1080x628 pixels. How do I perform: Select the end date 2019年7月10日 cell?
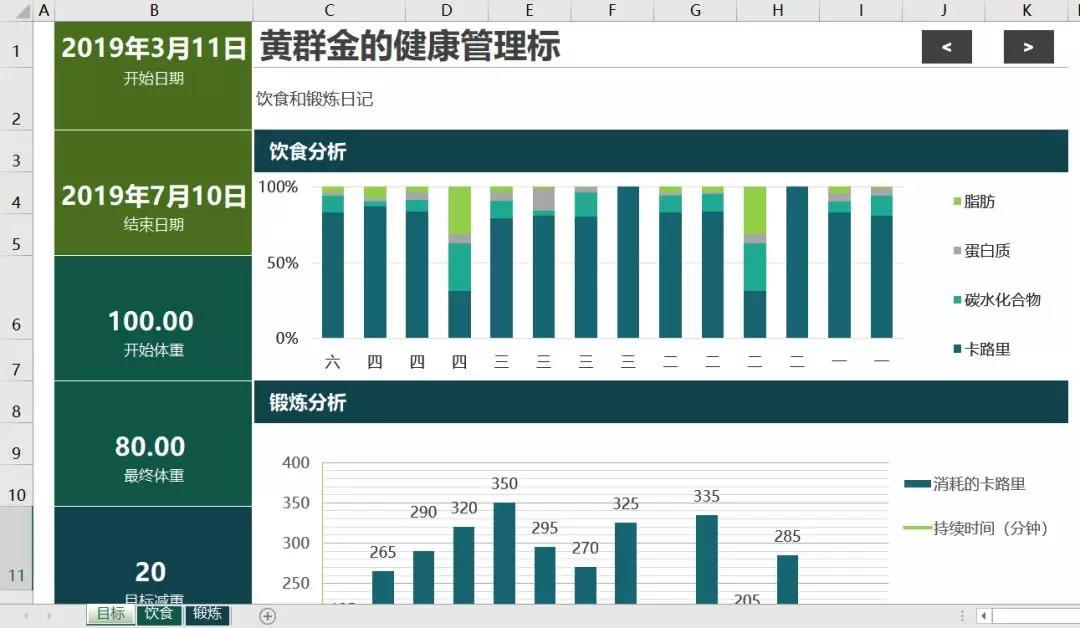click(x=154, y=196)
